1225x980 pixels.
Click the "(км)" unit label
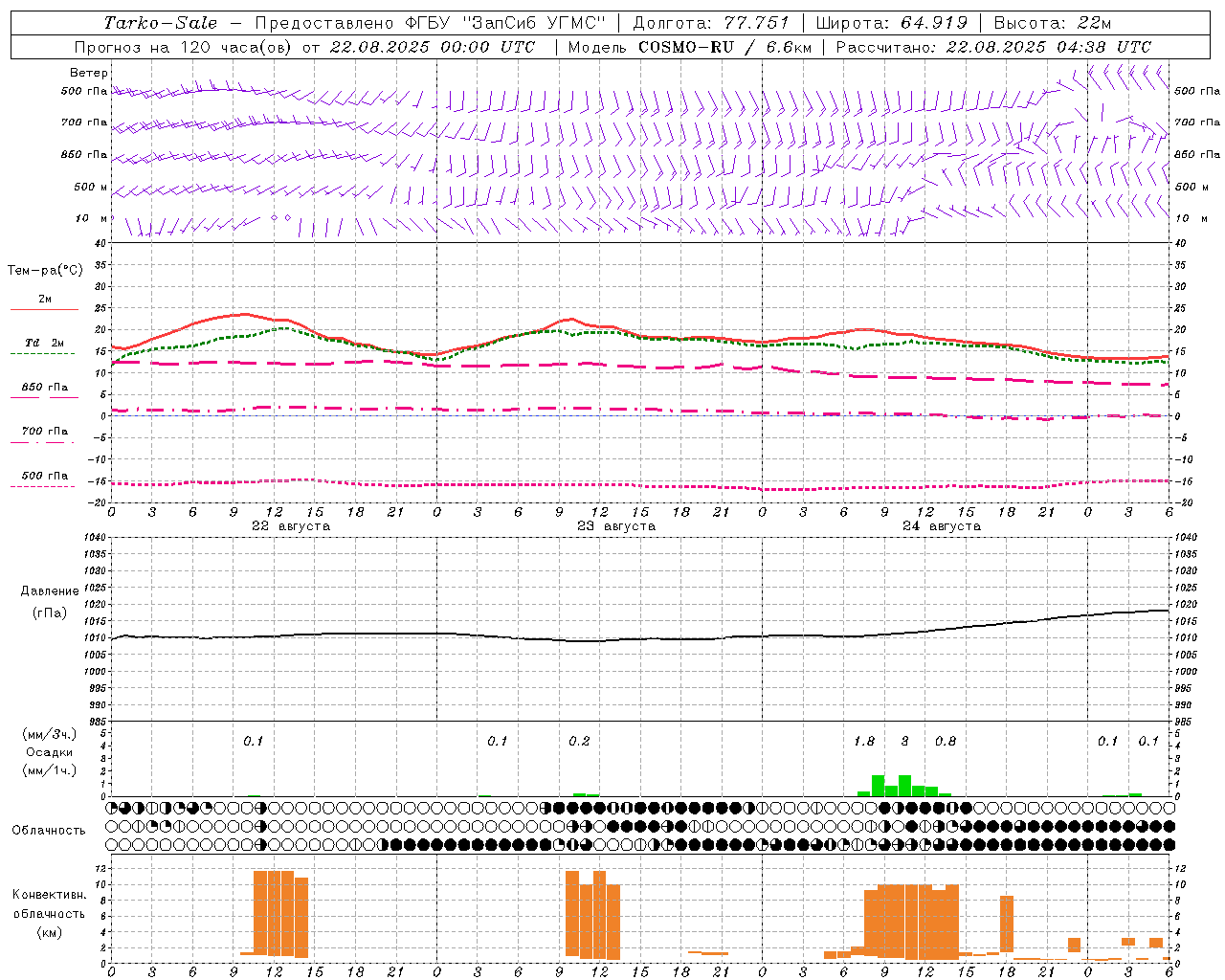(x=49, y=931)
